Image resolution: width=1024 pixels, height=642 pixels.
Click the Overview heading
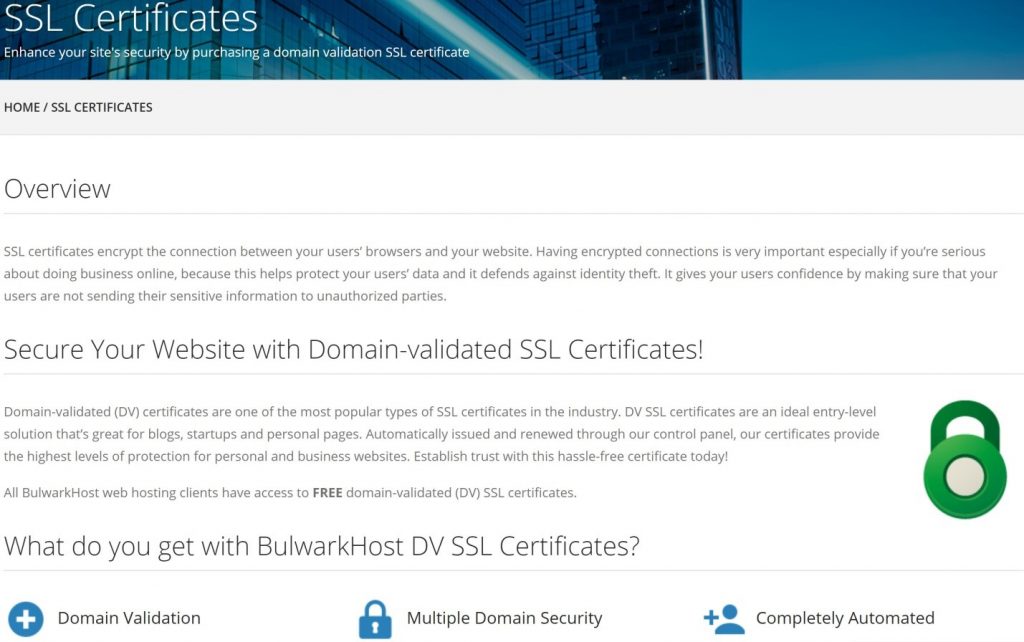(57, 189)
